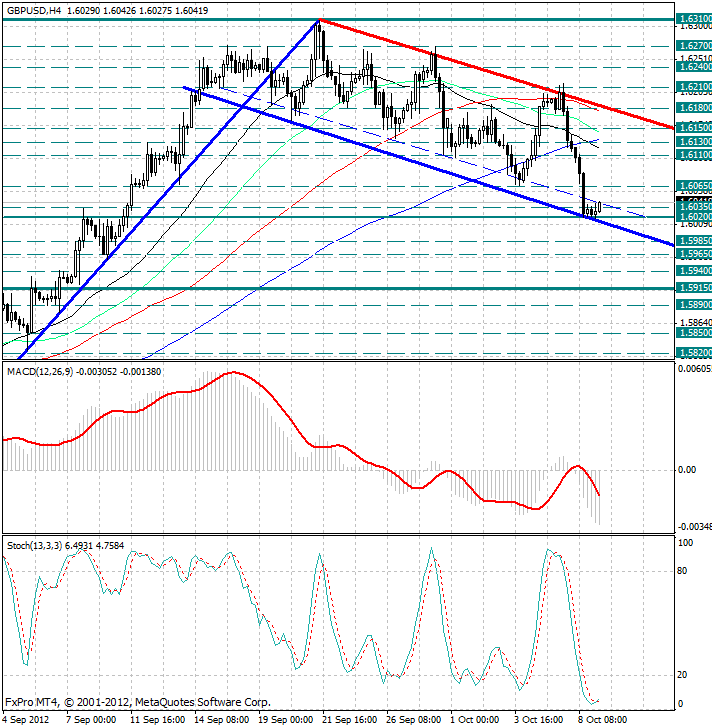
Task: Click the Stochastic 20 level value
Action: 682,675
